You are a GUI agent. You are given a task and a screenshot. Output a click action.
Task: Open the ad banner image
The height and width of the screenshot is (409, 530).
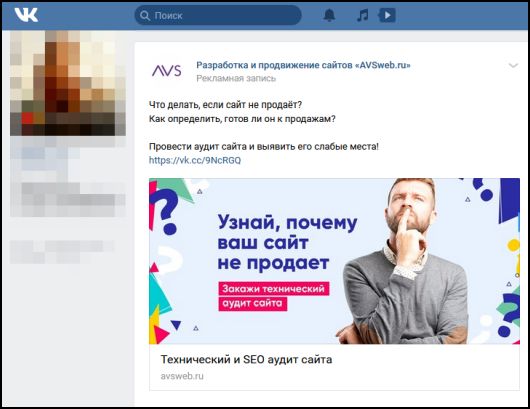coord(334,261)
